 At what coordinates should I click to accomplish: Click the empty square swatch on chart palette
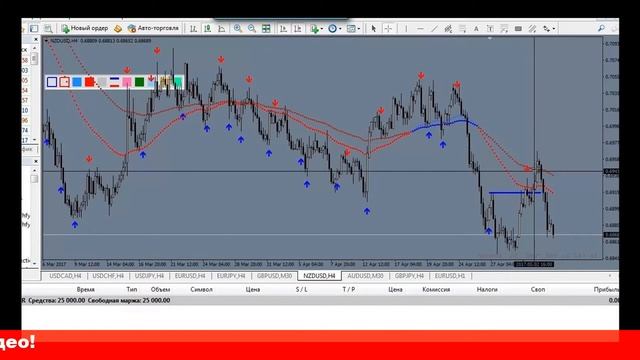[52, 82]
